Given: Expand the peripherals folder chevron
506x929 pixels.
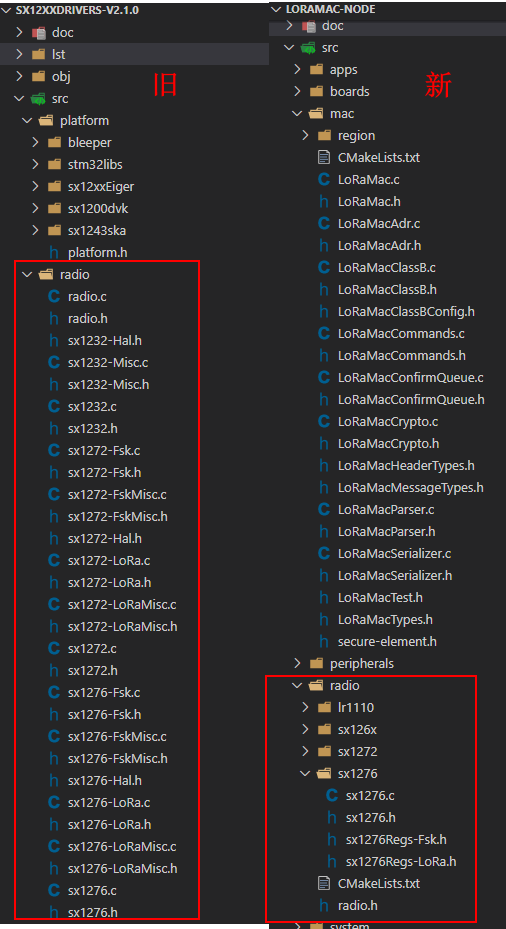Looking at the screenshot, I should 297,663.
